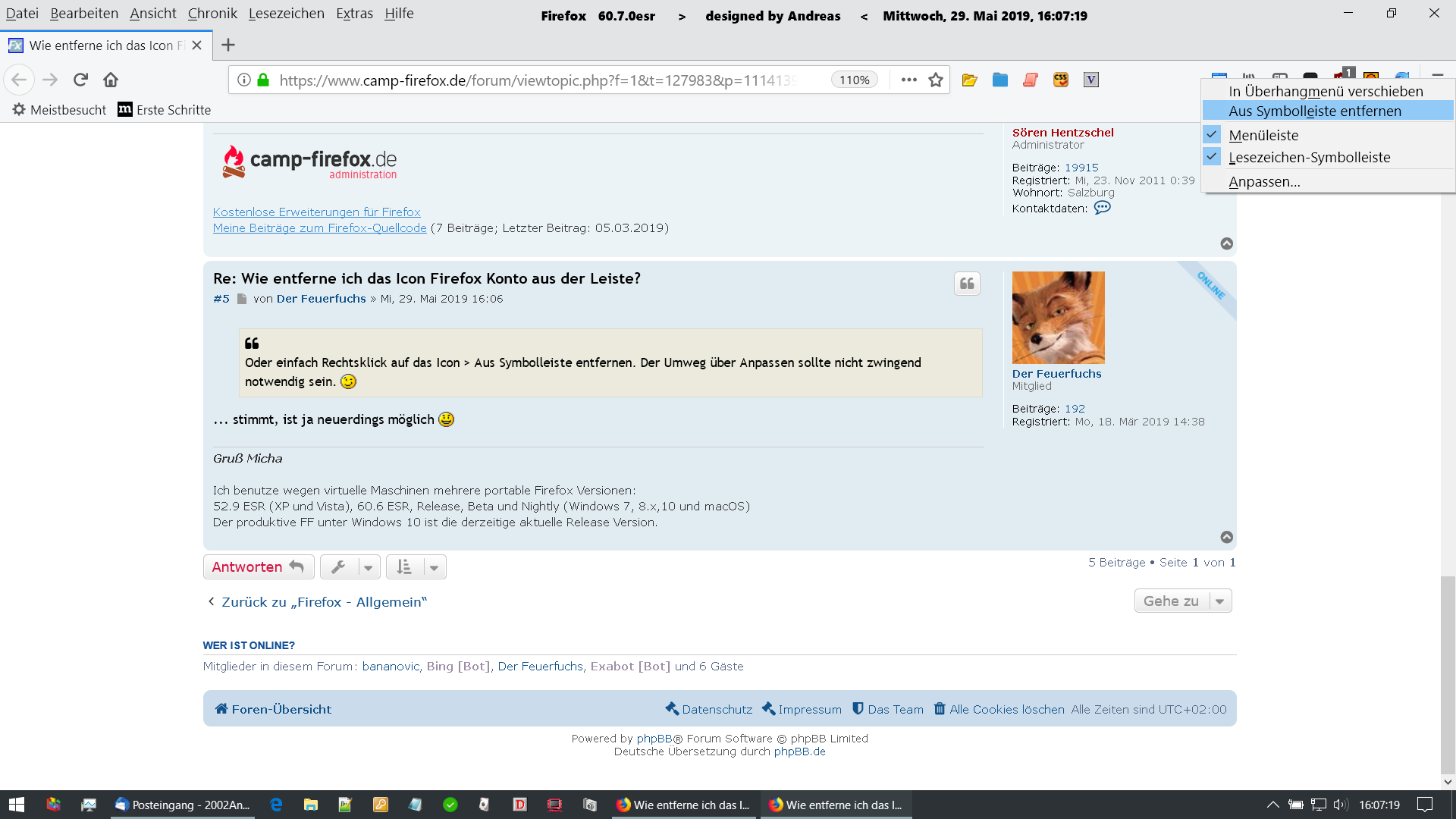Open Sören Hentzschel's contact data bubble

tap(1102, 208)
